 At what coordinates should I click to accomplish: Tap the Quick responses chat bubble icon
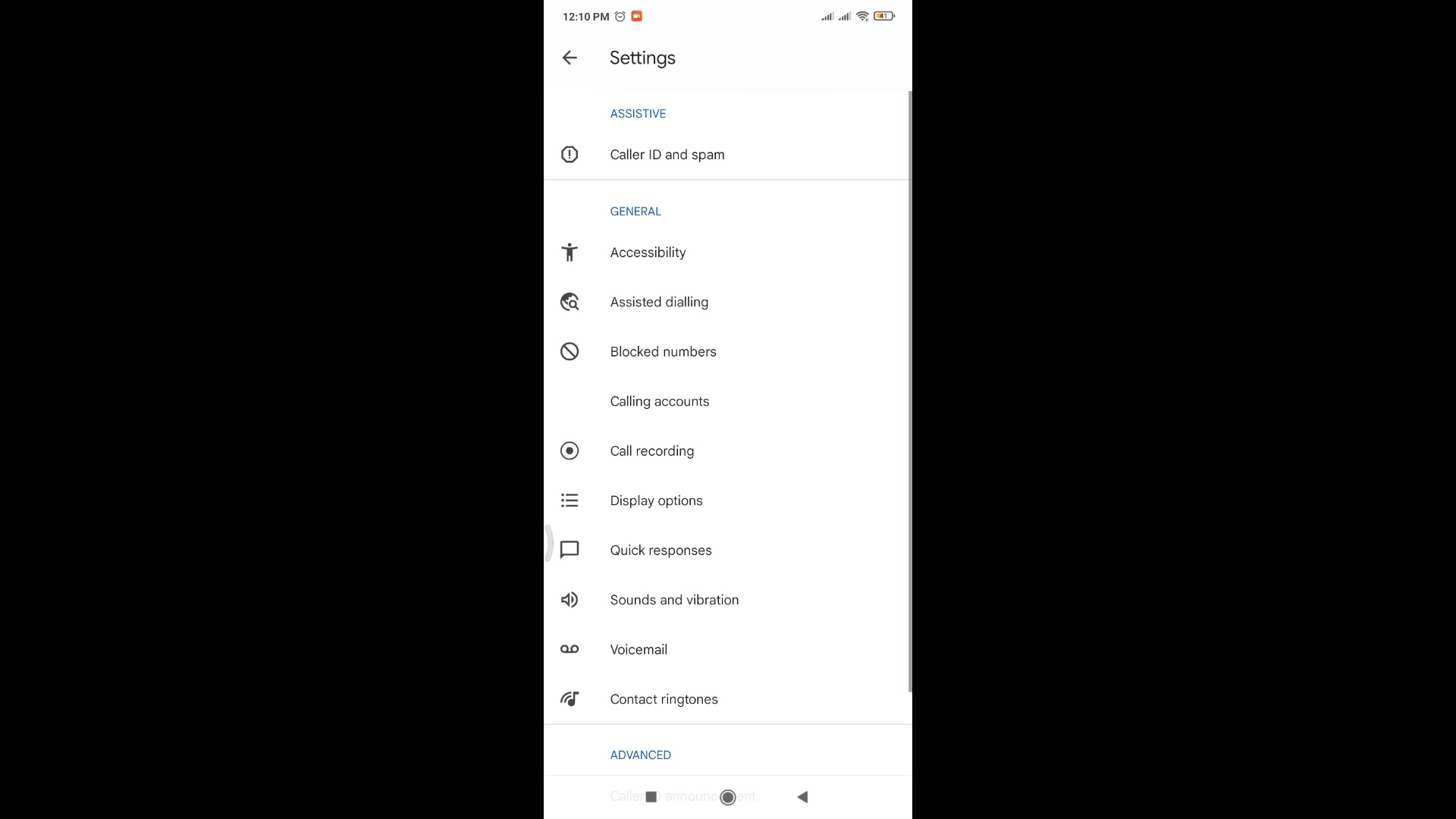[x=570, y=550]
